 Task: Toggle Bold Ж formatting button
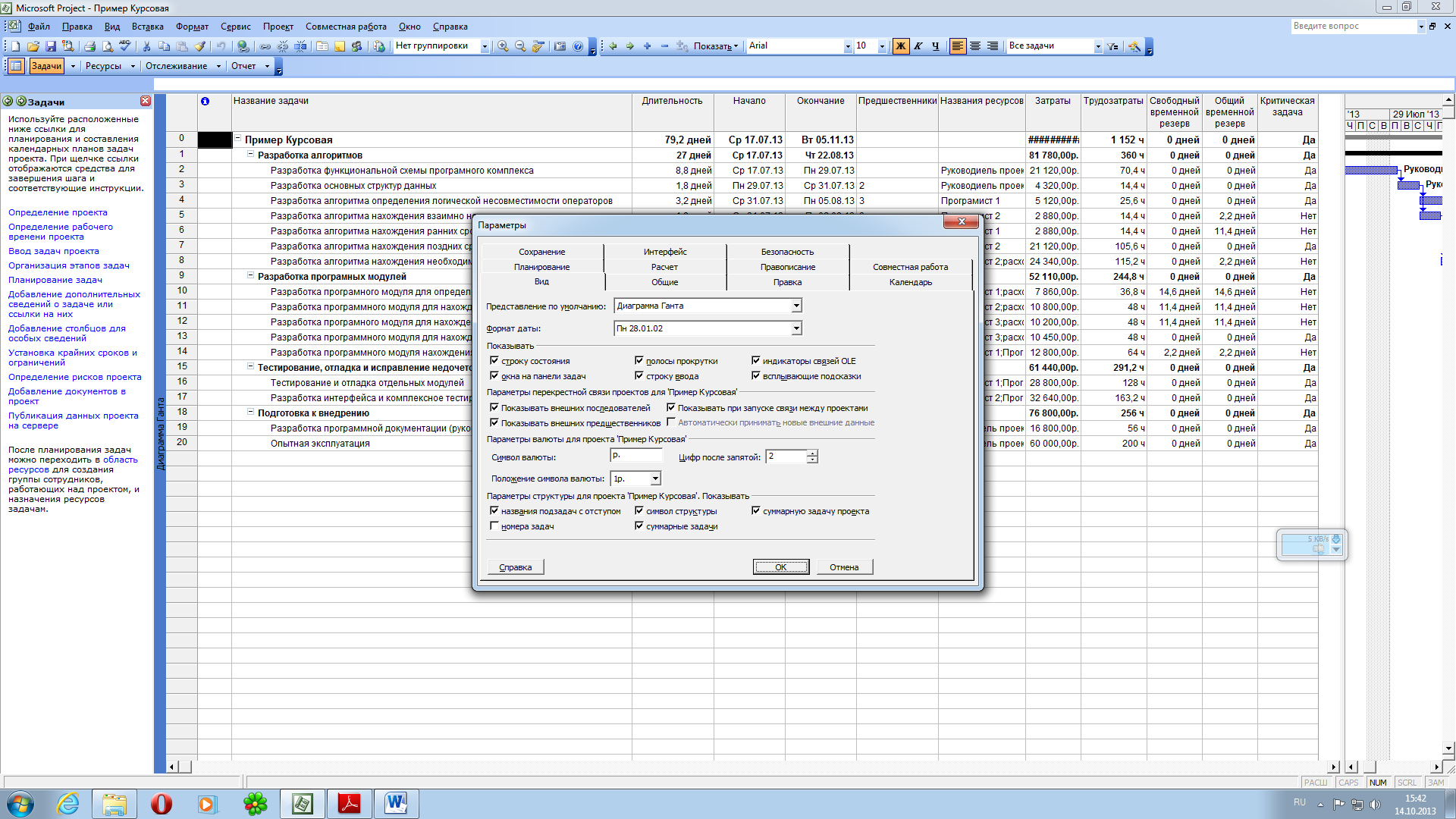point(901,46)
